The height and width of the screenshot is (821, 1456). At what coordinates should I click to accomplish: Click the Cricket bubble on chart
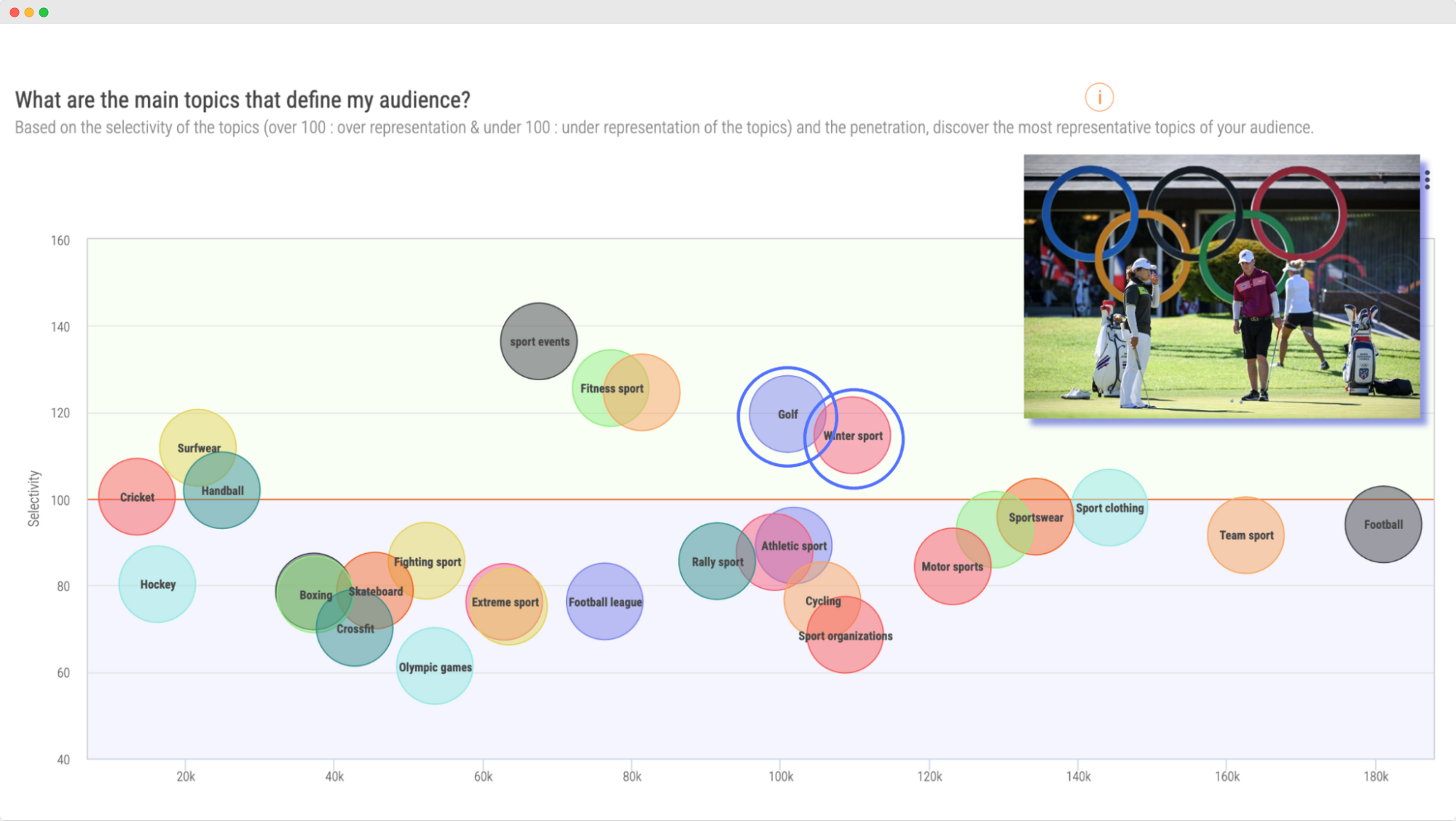137,497
